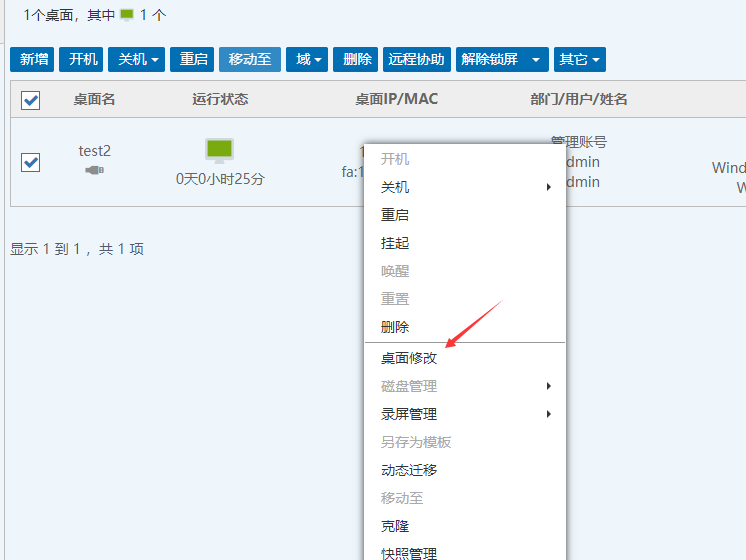Open the 其它 dropdown menu
The width and height of the screenshot is (746, 560).
click(579, 59)
